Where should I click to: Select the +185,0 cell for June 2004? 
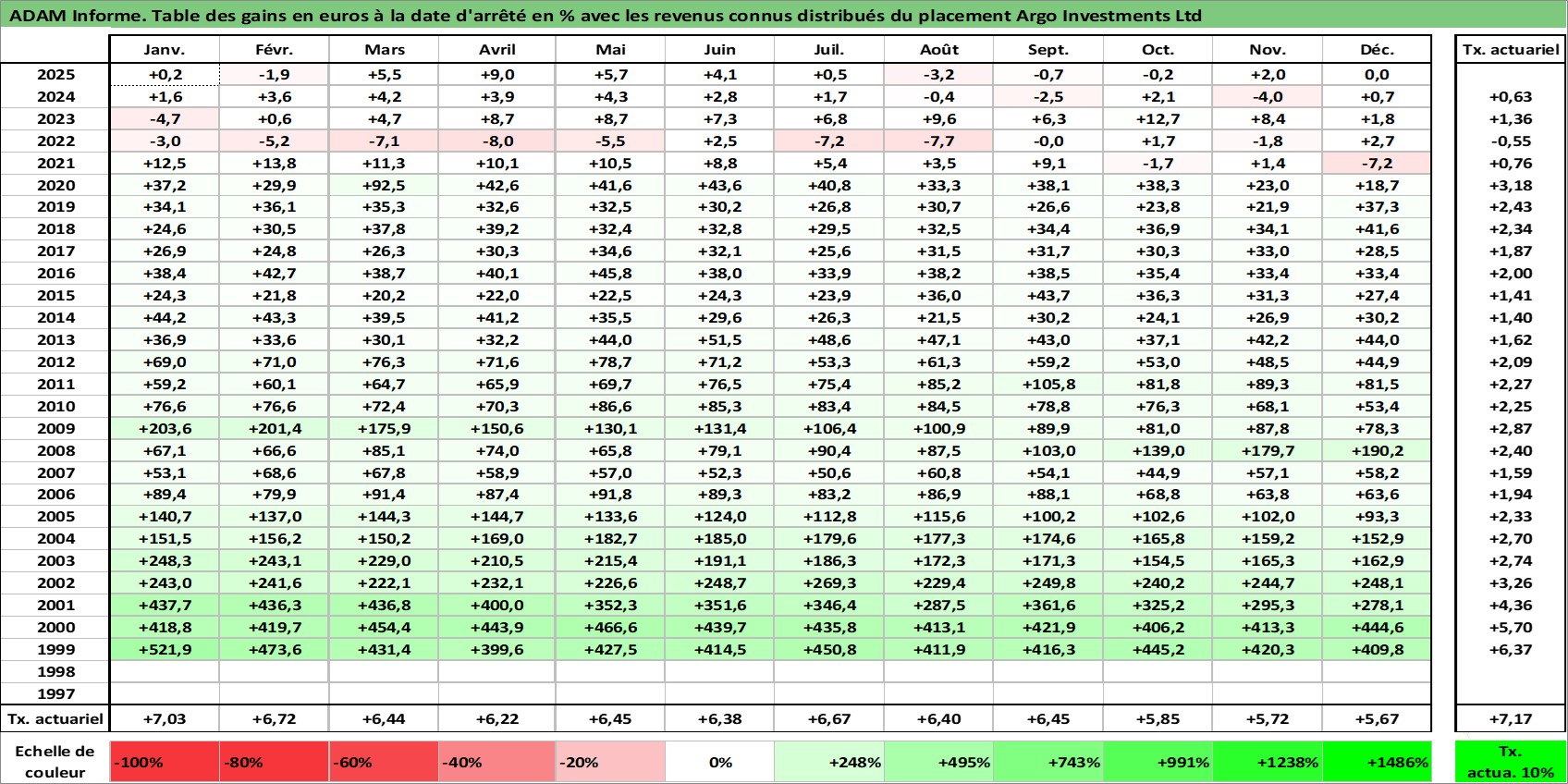pos(720,538)
